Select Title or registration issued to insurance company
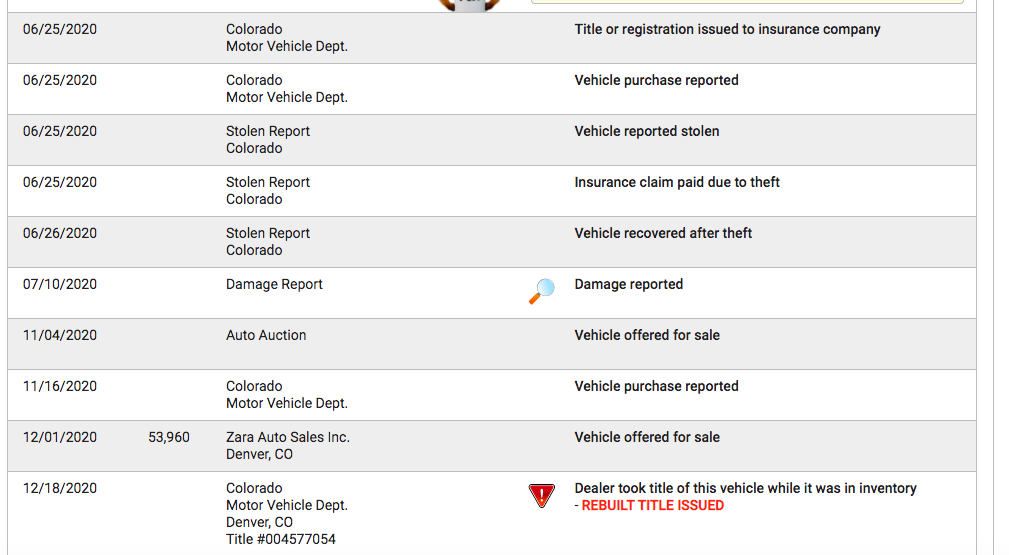The width and height of the screenshot is (1009, 555). pos(727,29)
